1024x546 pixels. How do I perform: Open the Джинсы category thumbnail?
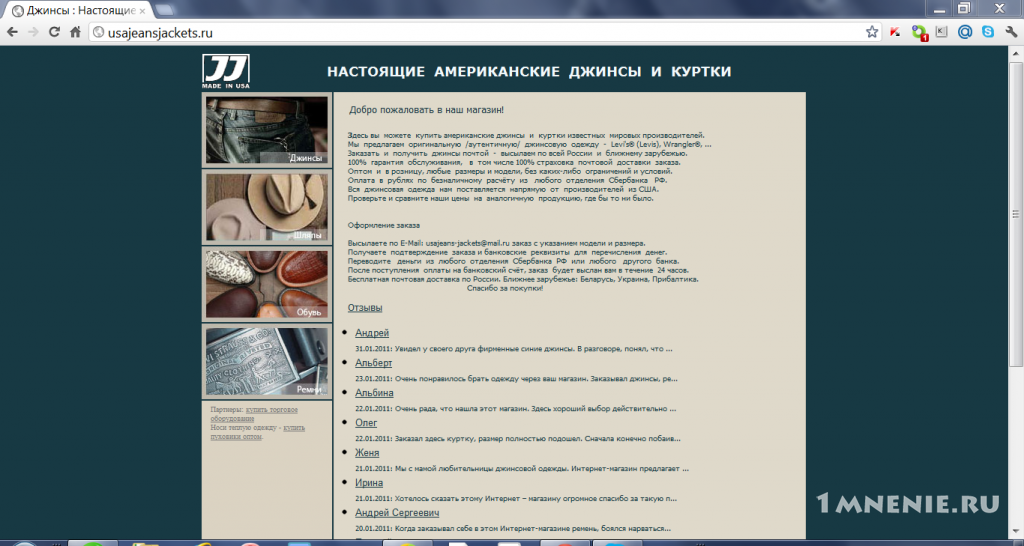pos(267,130)
